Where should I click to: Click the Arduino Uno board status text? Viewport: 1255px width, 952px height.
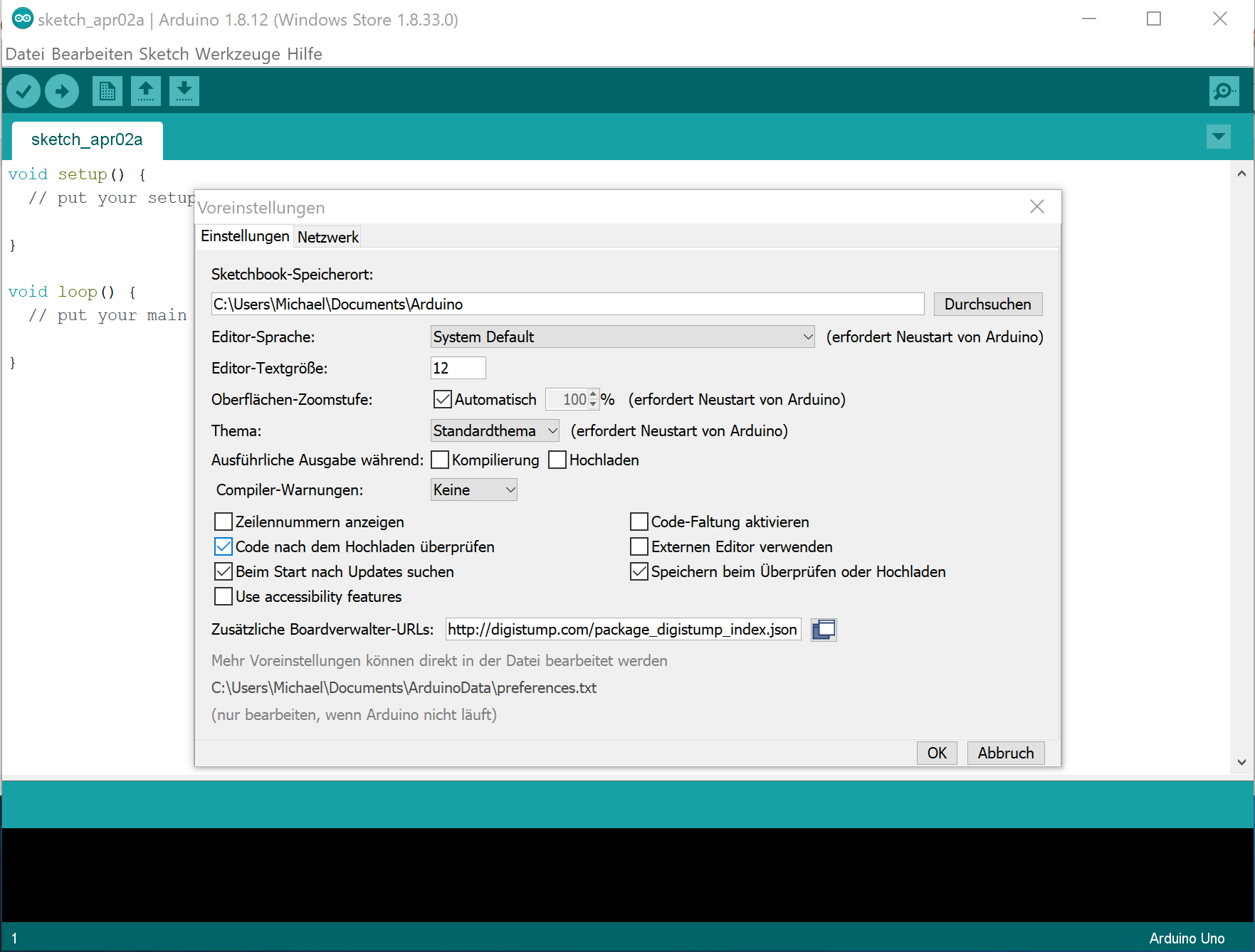(x=1187, y=938)
